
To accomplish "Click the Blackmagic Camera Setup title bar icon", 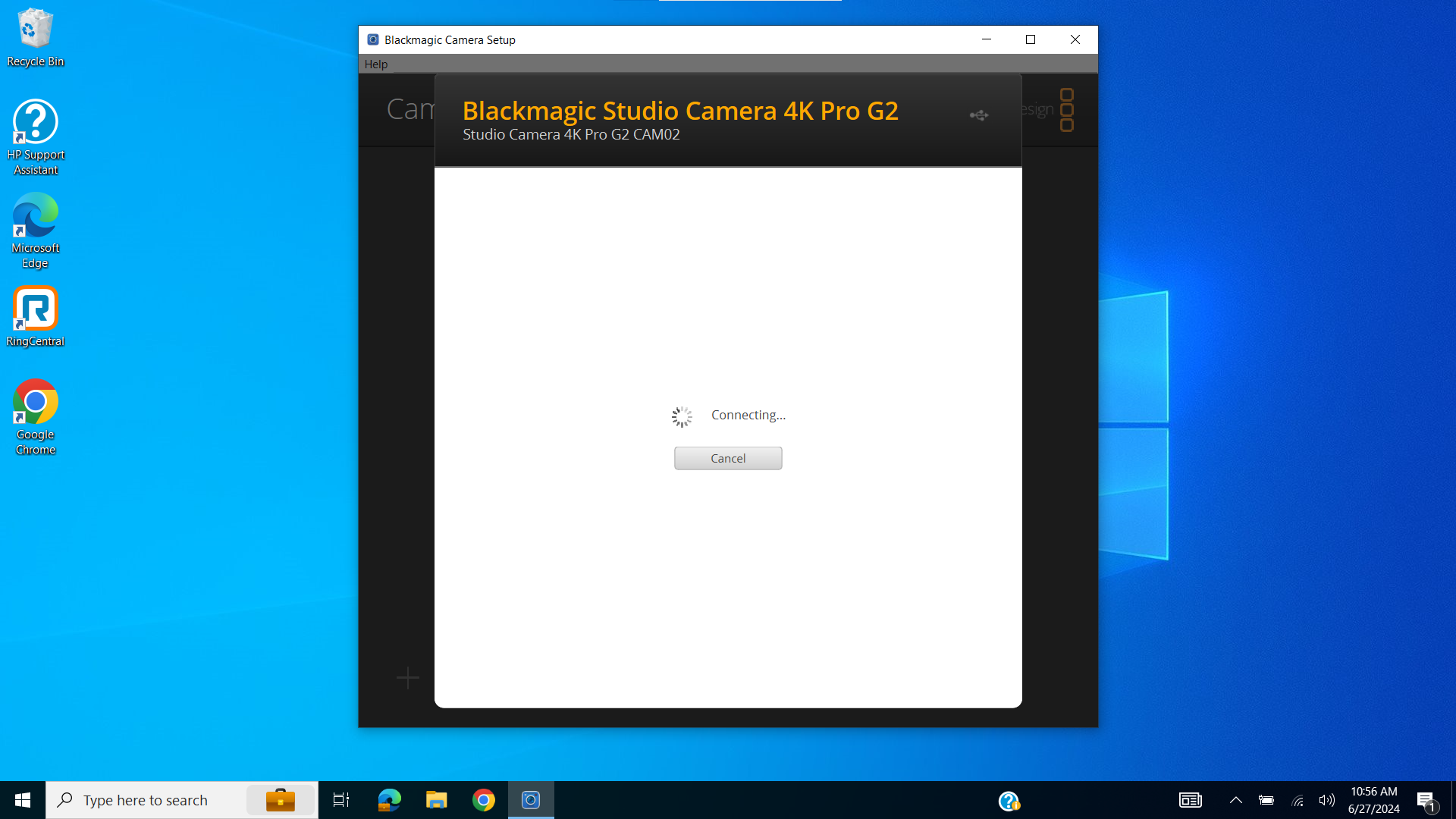I will click(x=372, y=39).
